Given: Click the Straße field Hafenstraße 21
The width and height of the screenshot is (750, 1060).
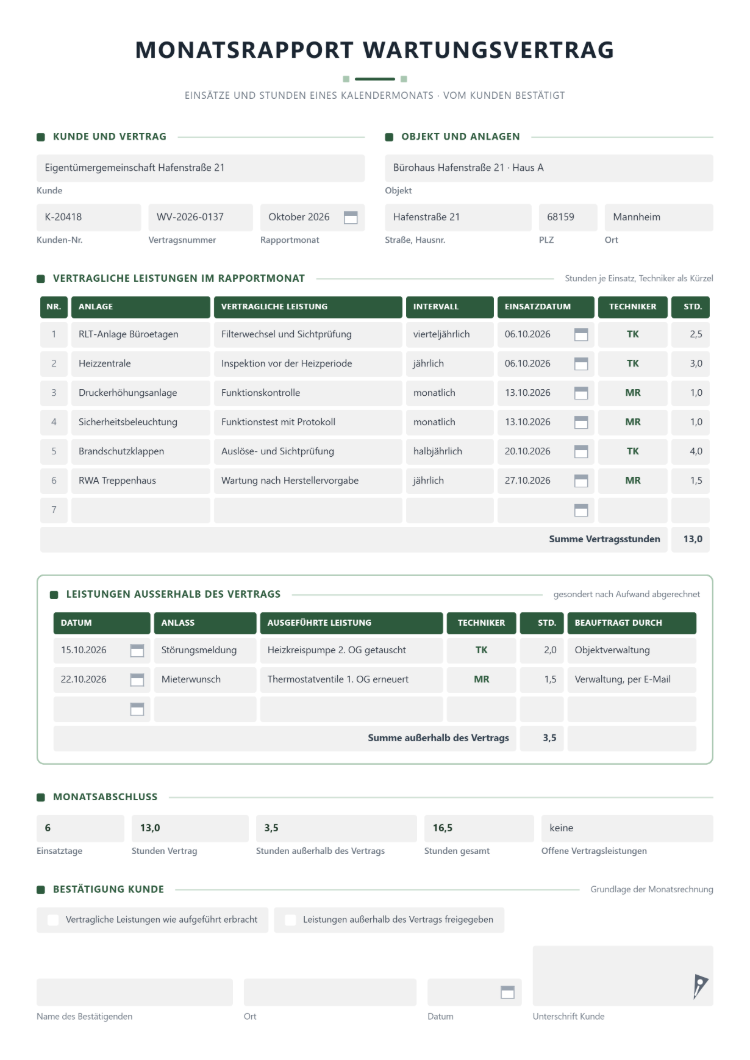Looking at the screenshot, I should [458, 217].
